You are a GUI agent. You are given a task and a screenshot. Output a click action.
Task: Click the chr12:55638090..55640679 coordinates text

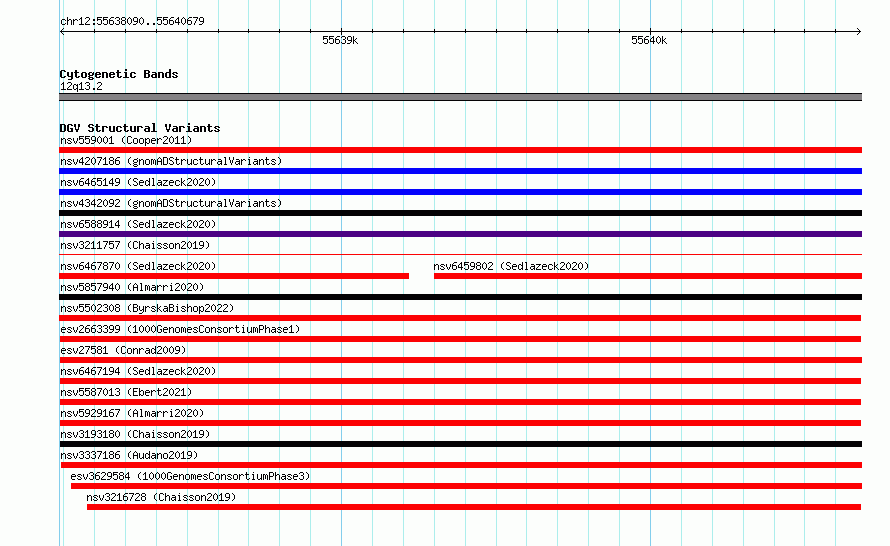132,21
